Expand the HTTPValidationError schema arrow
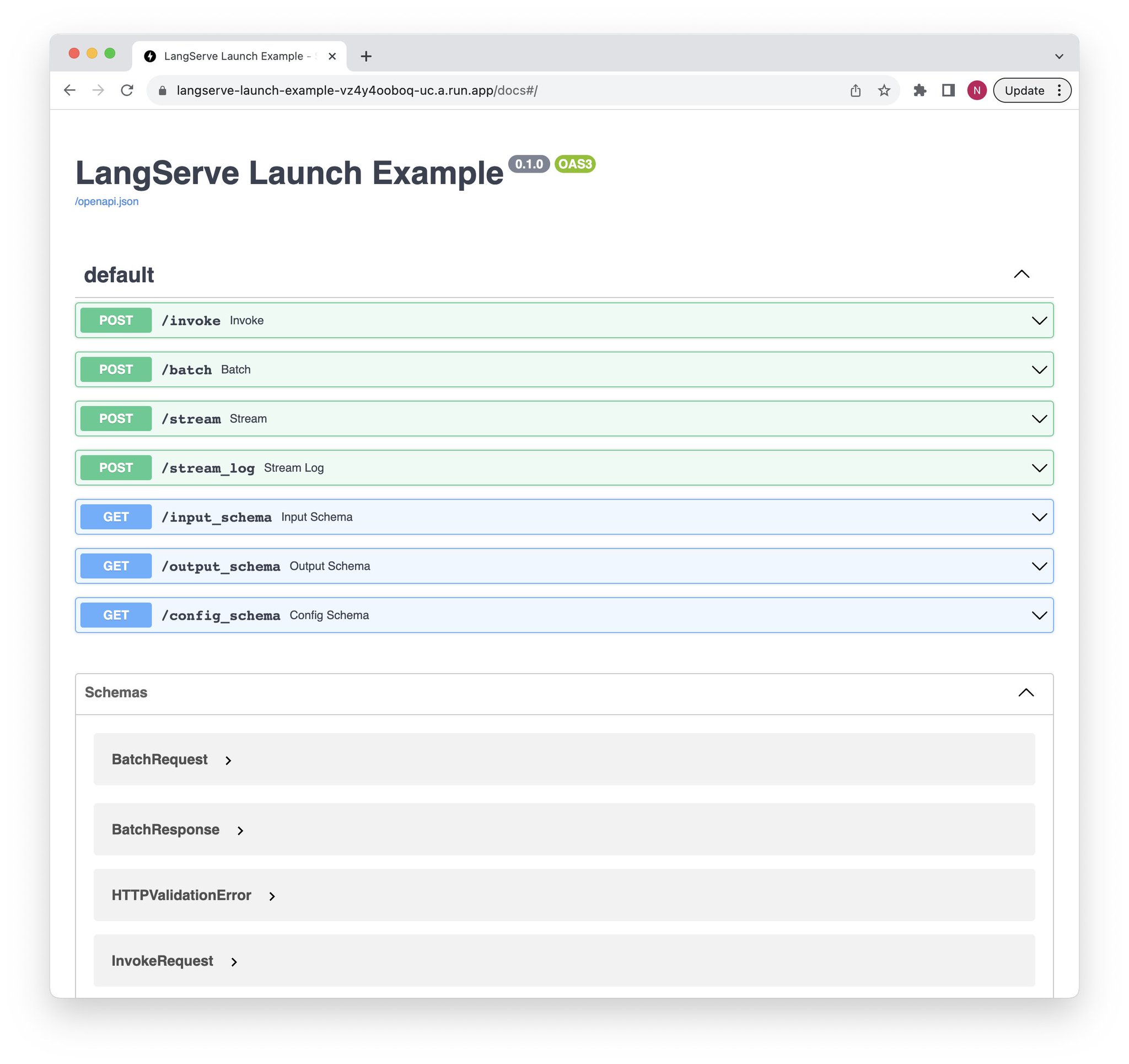The width and height of the screenshot is (1129, 1064). click(272, 896)
